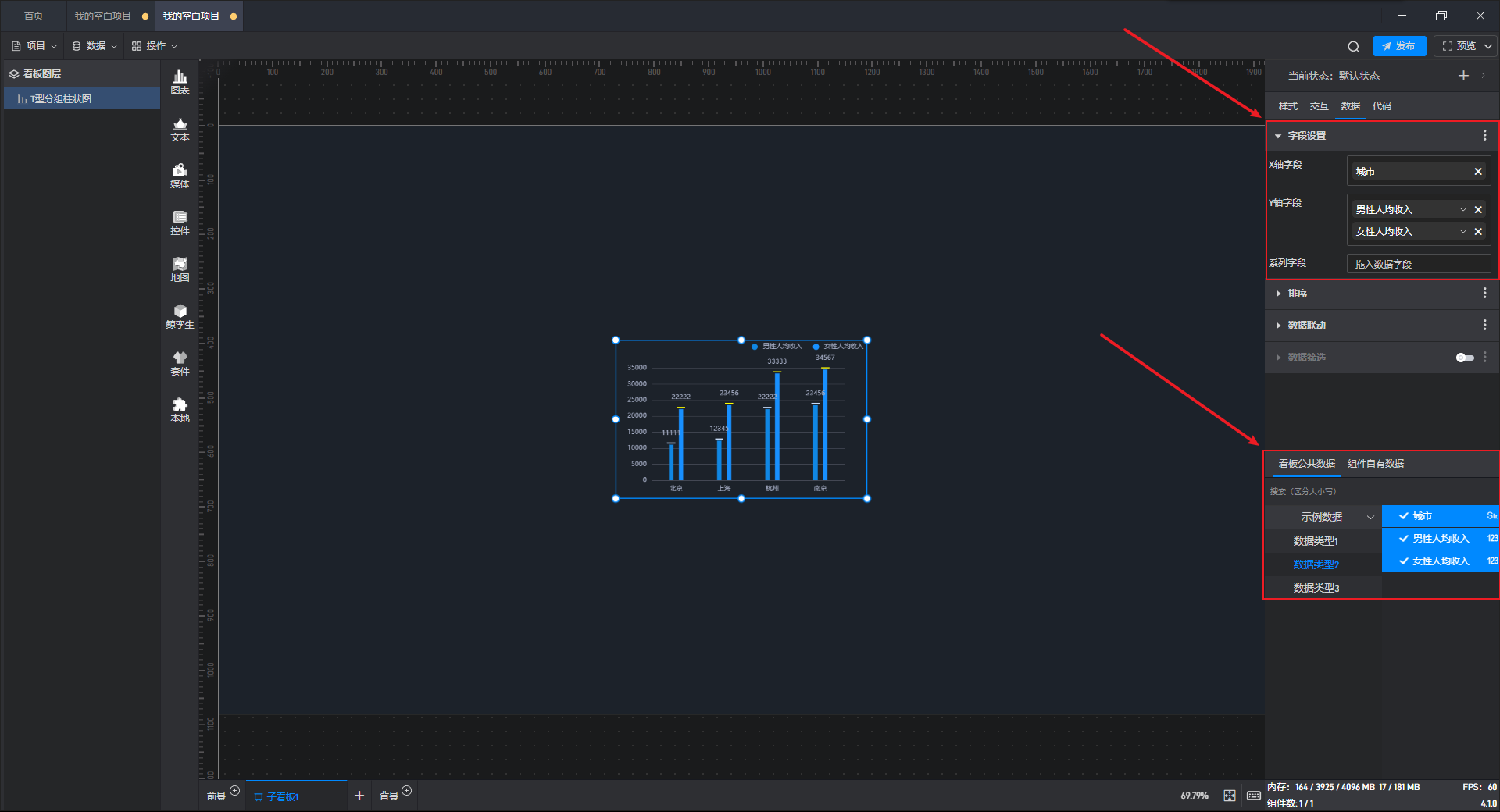
Task: Switch to the 代码 tab
Action: pos(1382,106)
